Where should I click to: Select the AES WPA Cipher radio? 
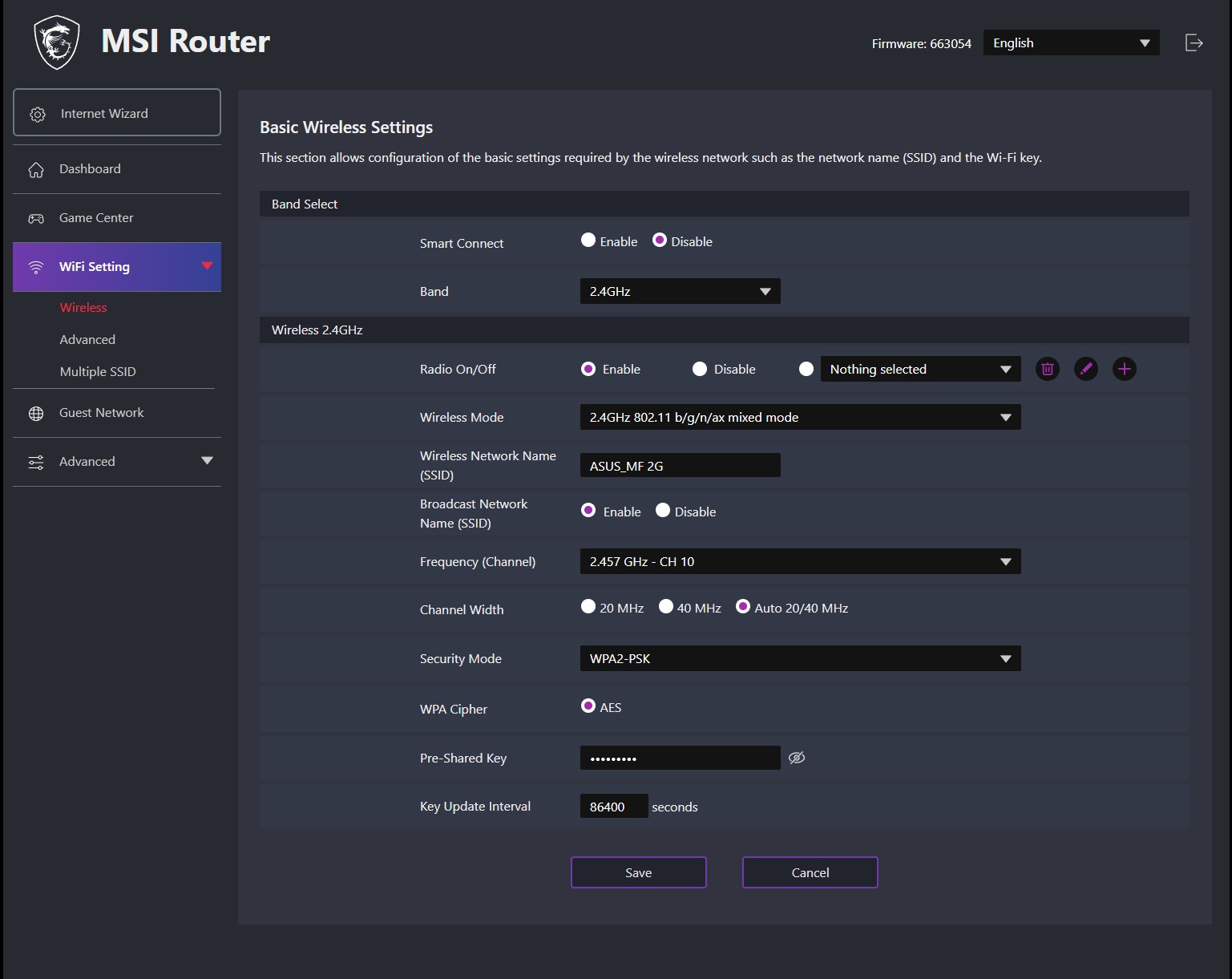pyautogui.click(x=588, y=706)
